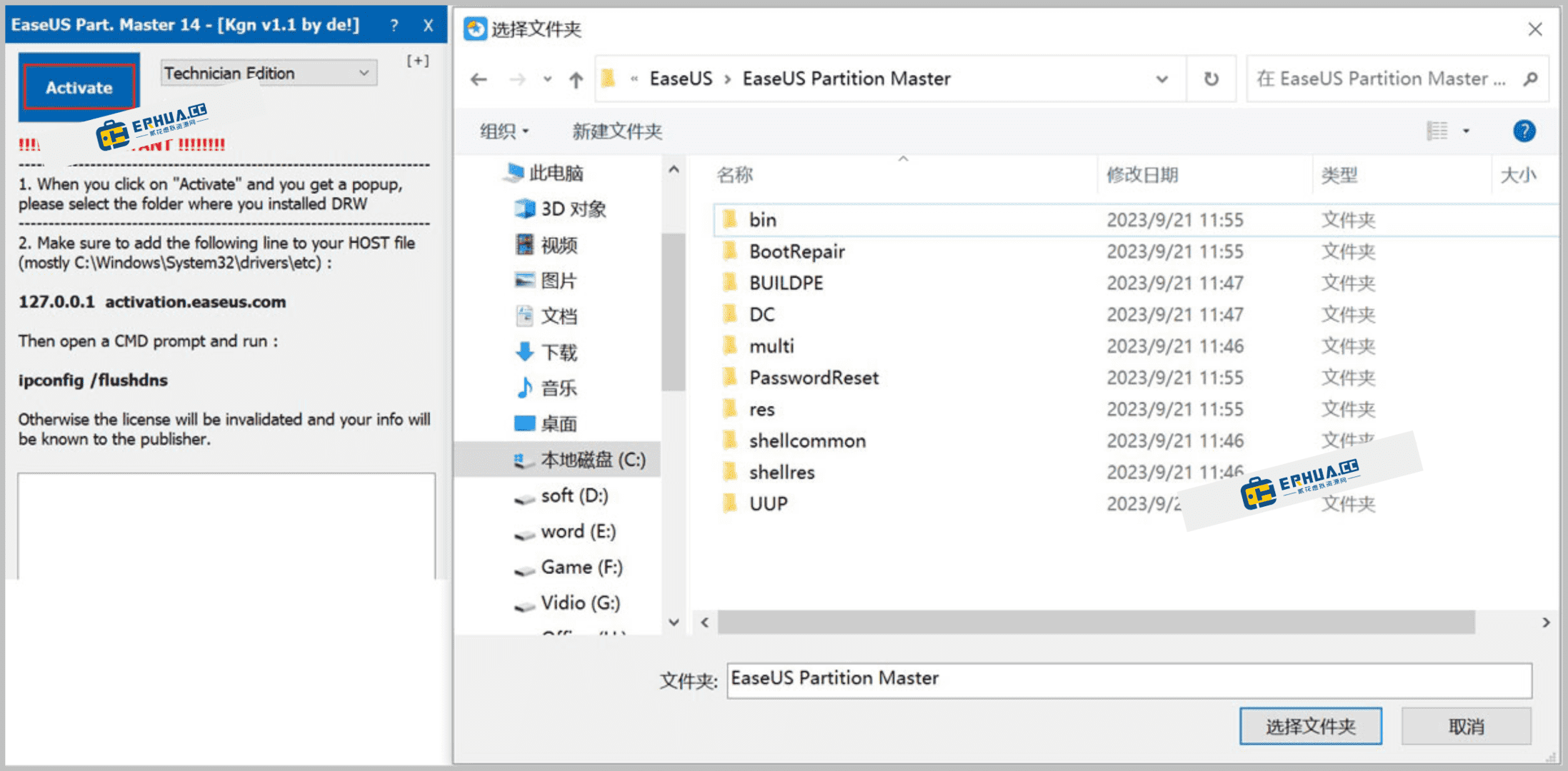The image size is (1568, 771).
Task: Select 图片 in navigation pane
Action: 546,281
